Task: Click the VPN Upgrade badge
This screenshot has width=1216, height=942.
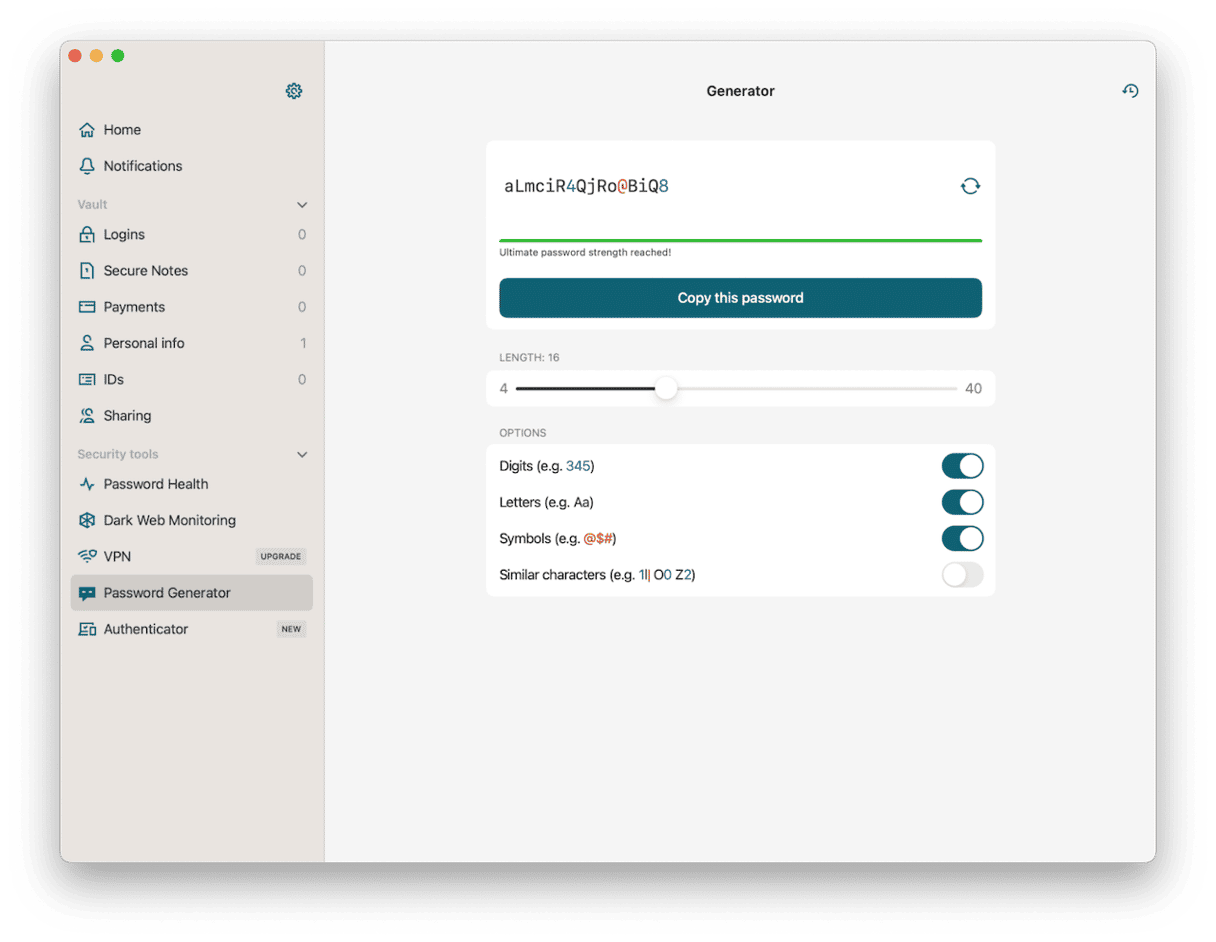Action: pyautogui.click(x=281, y=557)
